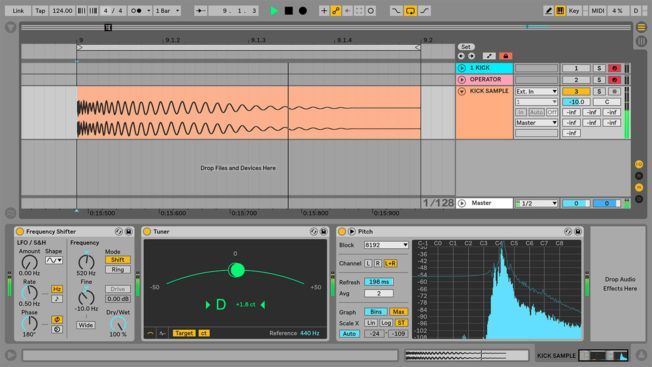Screen dimensions: 652x367
Task: Unfold the OPERATOR track
Action: 462,79
